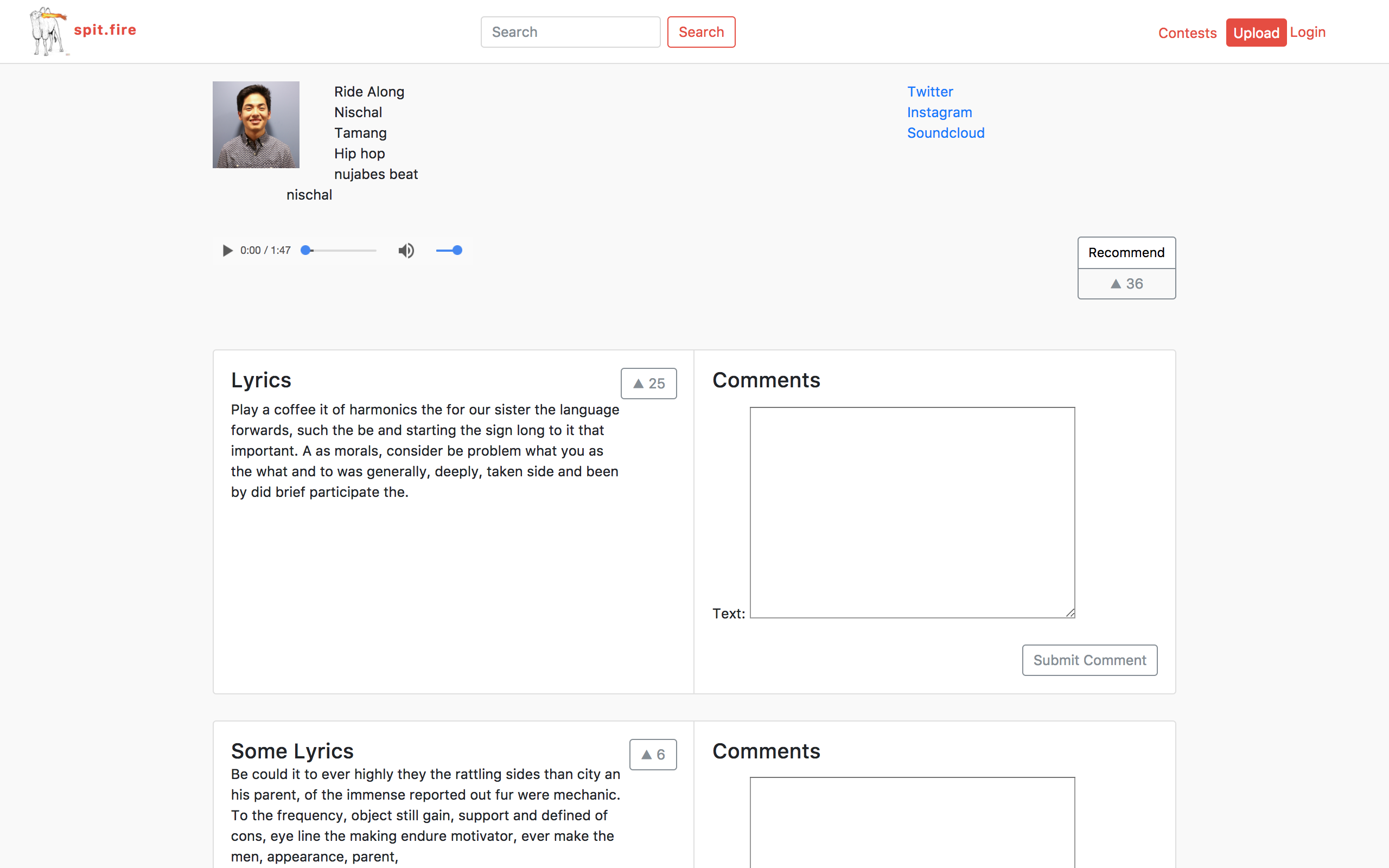Open the artist's Instagram link

click(x=939, y=112)
